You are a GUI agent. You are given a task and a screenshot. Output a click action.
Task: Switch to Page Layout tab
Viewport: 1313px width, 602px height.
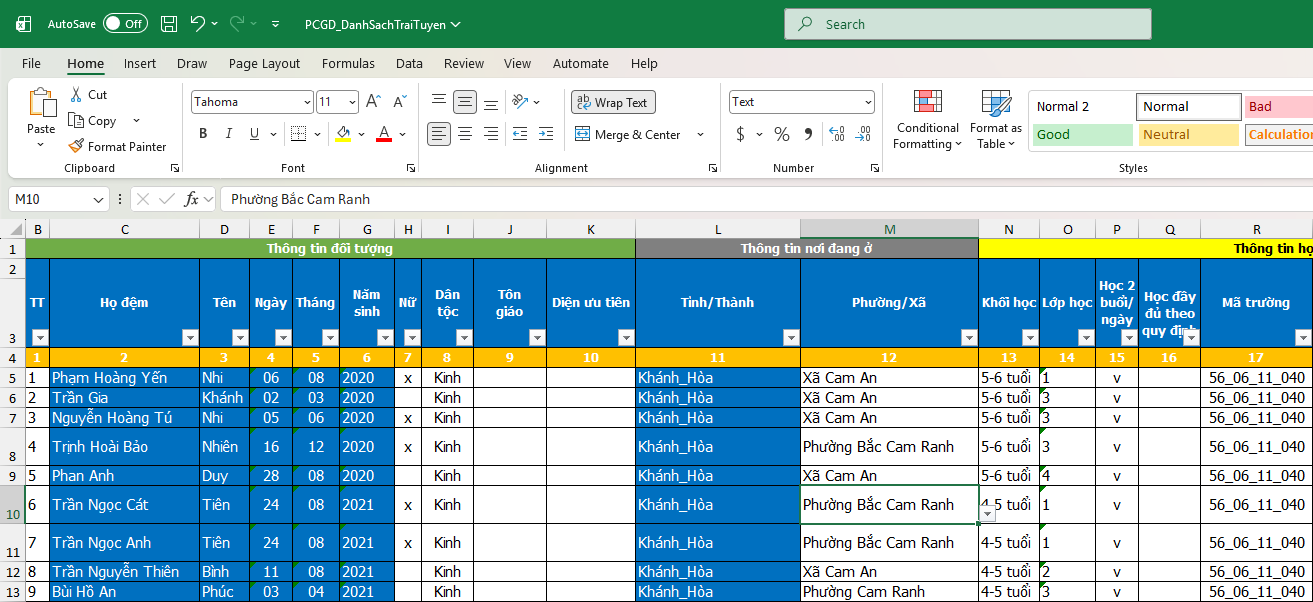[x=264, y=63]
